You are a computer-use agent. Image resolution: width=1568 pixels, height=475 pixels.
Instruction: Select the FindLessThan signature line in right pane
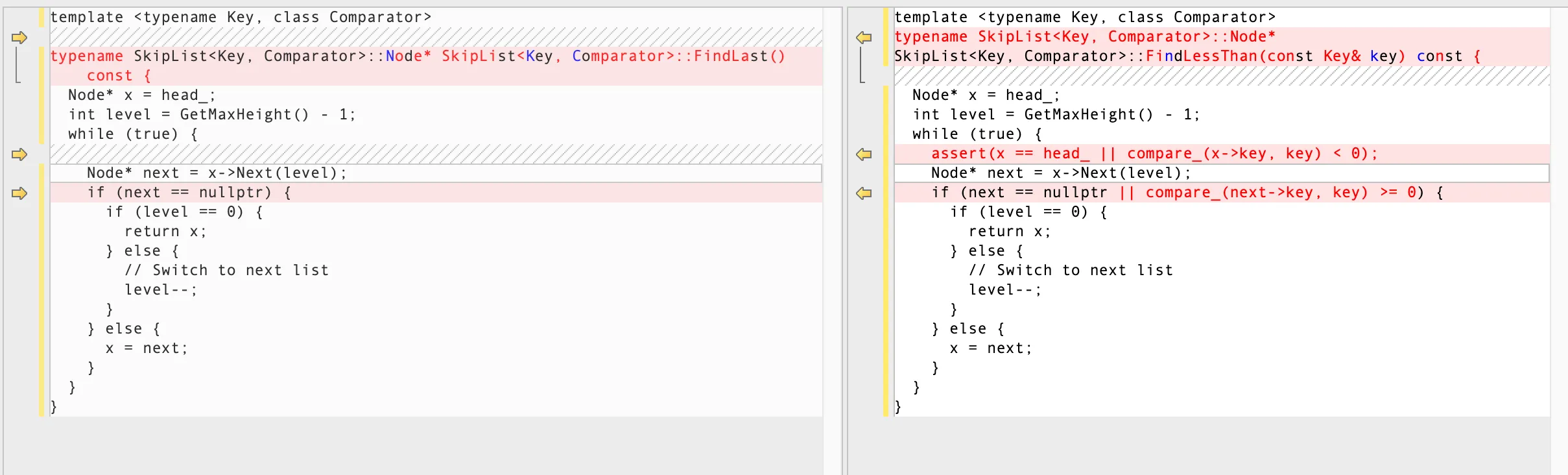coord(1187,56)
